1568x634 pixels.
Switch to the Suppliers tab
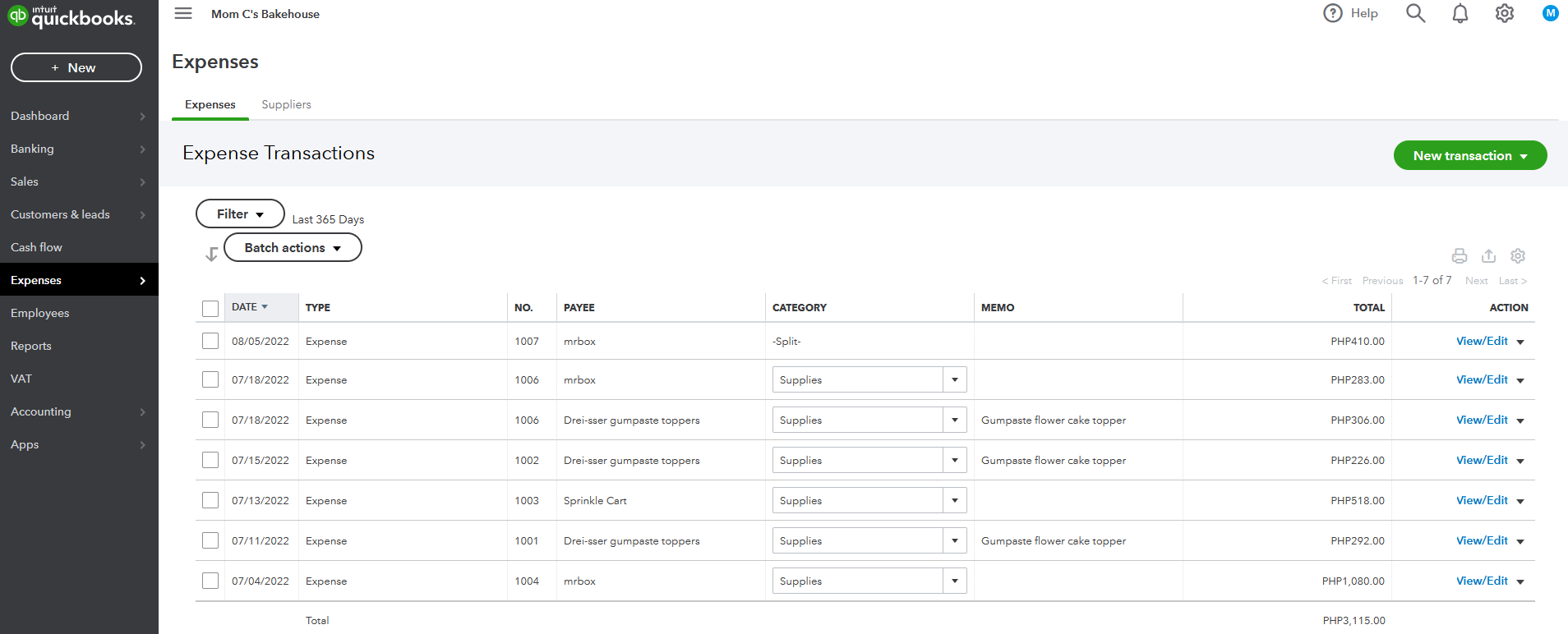coord(286,104)
